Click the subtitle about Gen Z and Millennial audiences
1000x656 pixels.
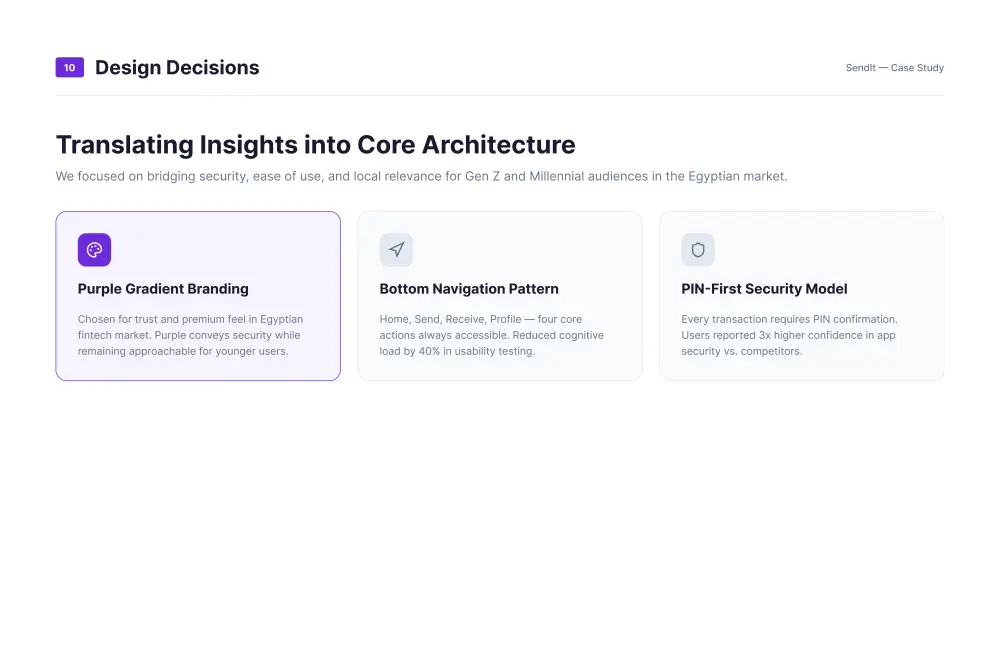tap(422, 176)
